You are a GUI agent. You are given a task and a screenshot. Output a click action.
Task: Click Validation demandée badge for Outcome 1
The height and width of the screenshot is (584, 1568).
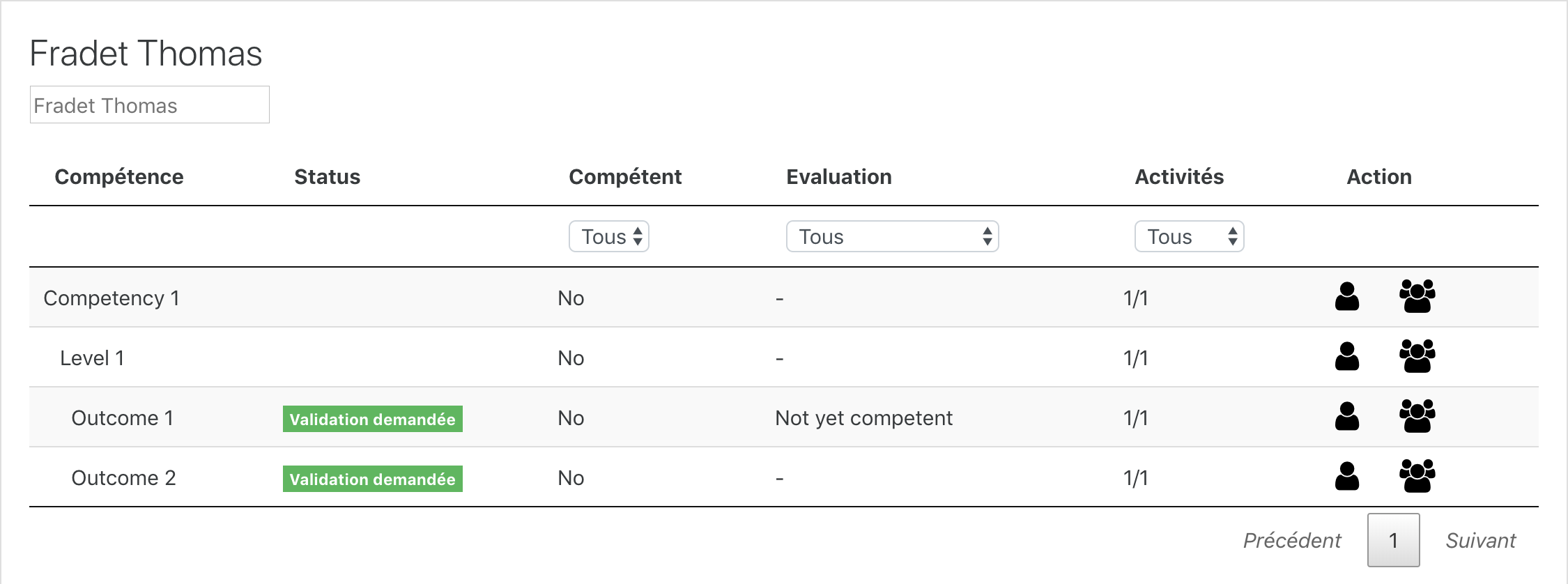tap(373, 419)
